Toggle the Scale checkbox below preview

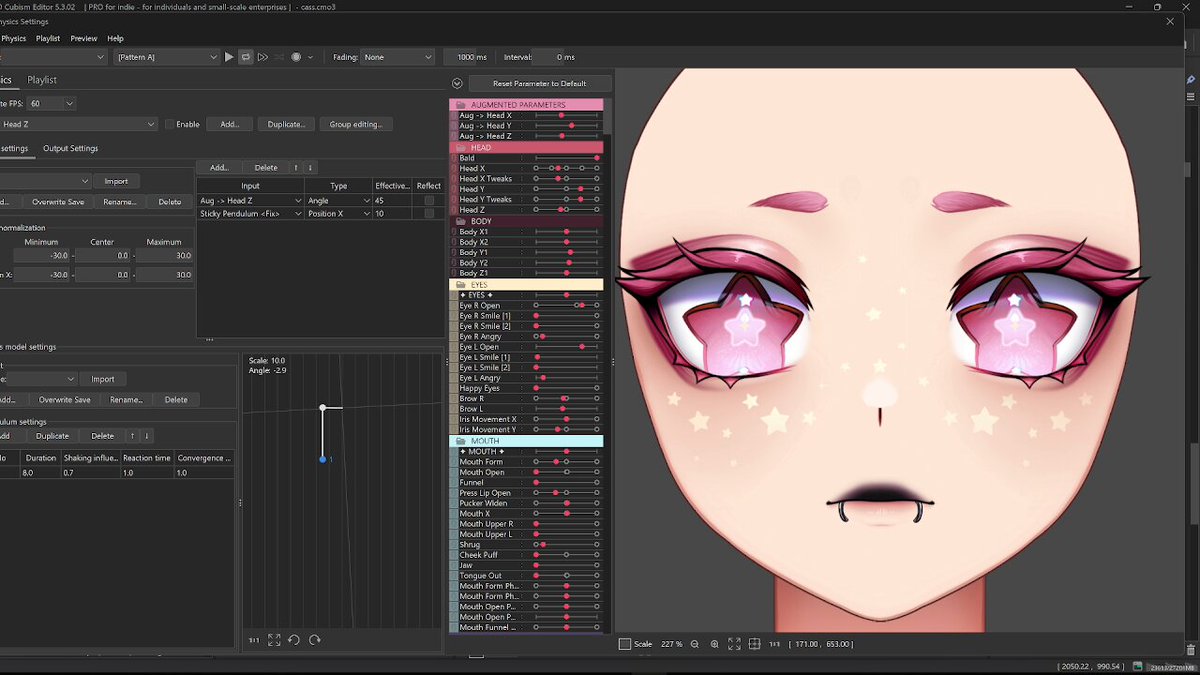pyautogui.click(x=625, y=644)
